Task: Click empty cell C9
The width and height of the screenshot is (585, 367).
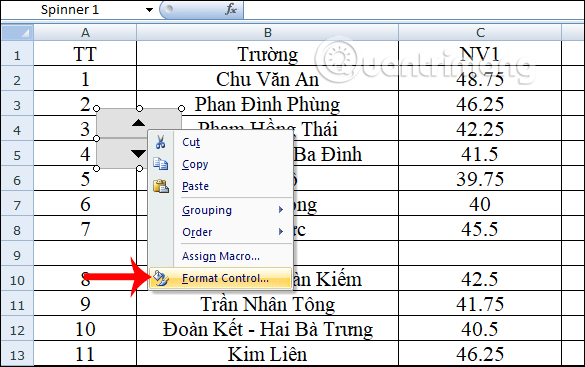Action: click(x=480, y=253)
